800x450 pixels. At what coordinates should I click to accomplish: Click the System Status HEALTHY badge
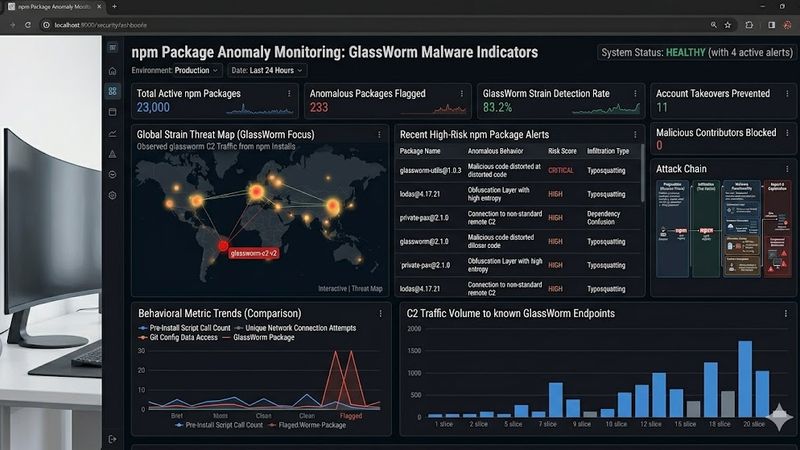[697, 53]
